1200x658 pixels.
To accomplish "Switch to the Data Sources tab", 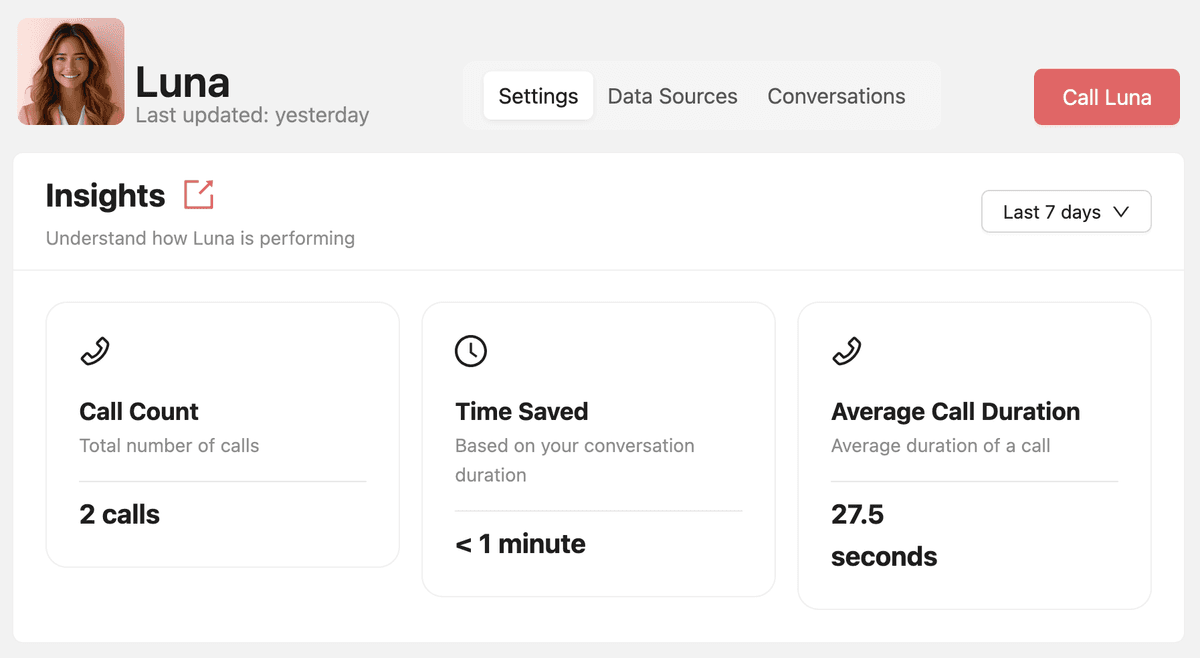I will point(673,96).
